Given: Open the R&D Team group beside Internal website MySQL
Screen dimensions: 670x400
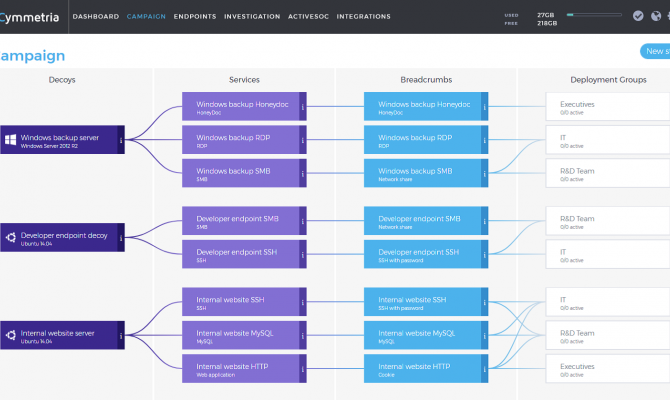Looking at the screenshot, I should [x=608, y=335].
